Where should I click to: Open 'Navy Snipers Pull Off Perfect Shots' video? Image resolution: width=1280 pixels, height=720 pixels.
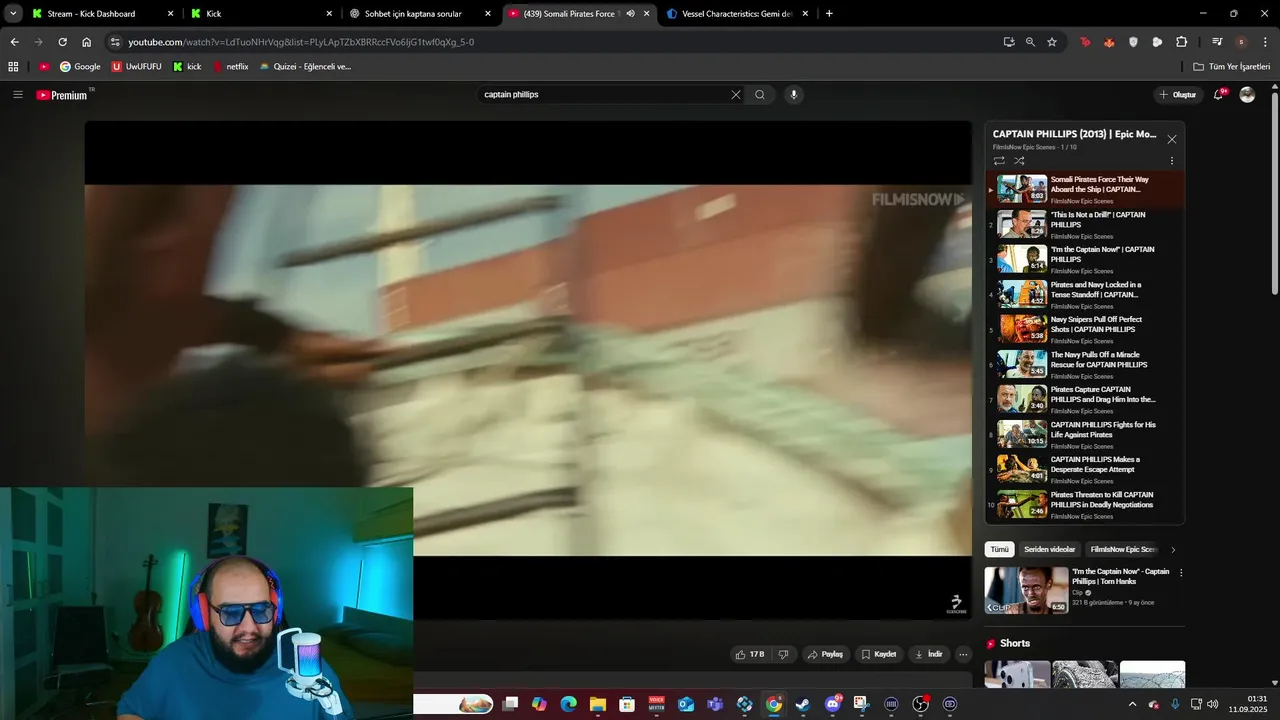tap(1085, 329)
